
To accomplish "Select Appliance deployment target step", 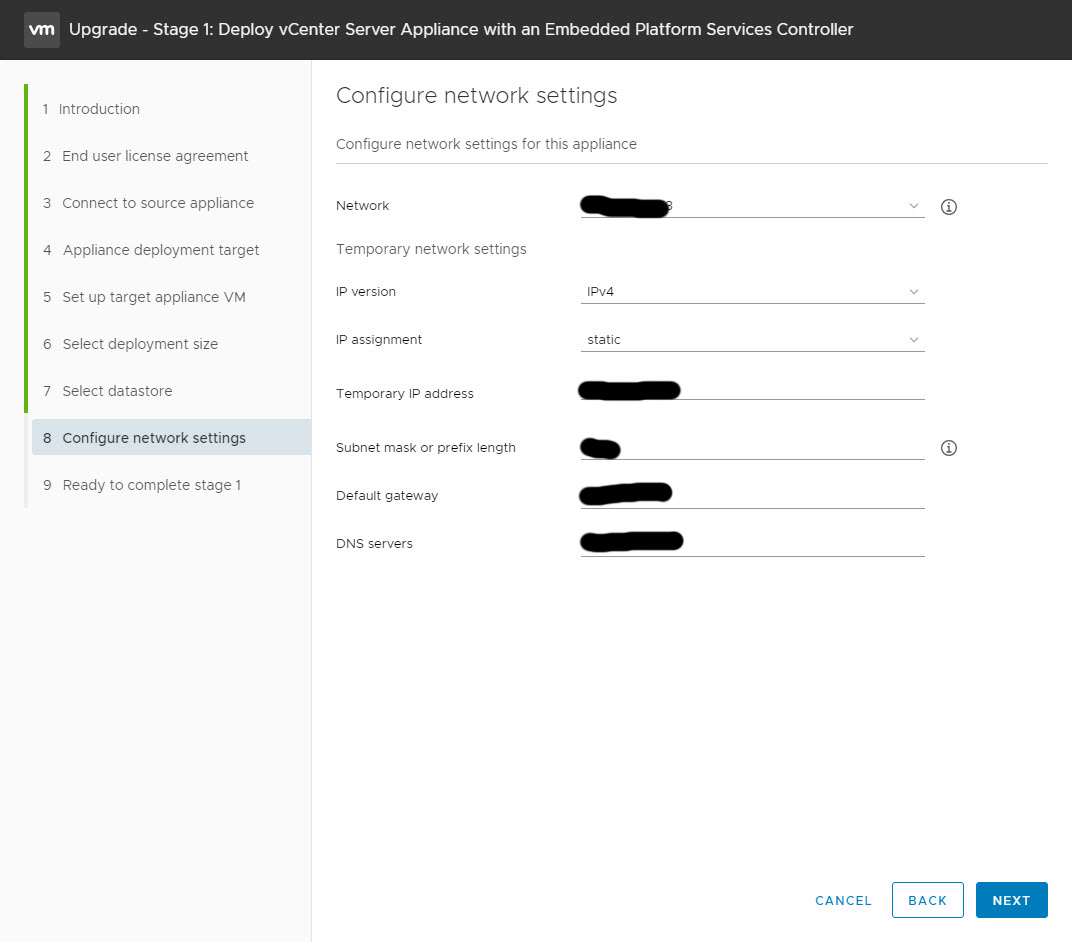I will [151, 250].
